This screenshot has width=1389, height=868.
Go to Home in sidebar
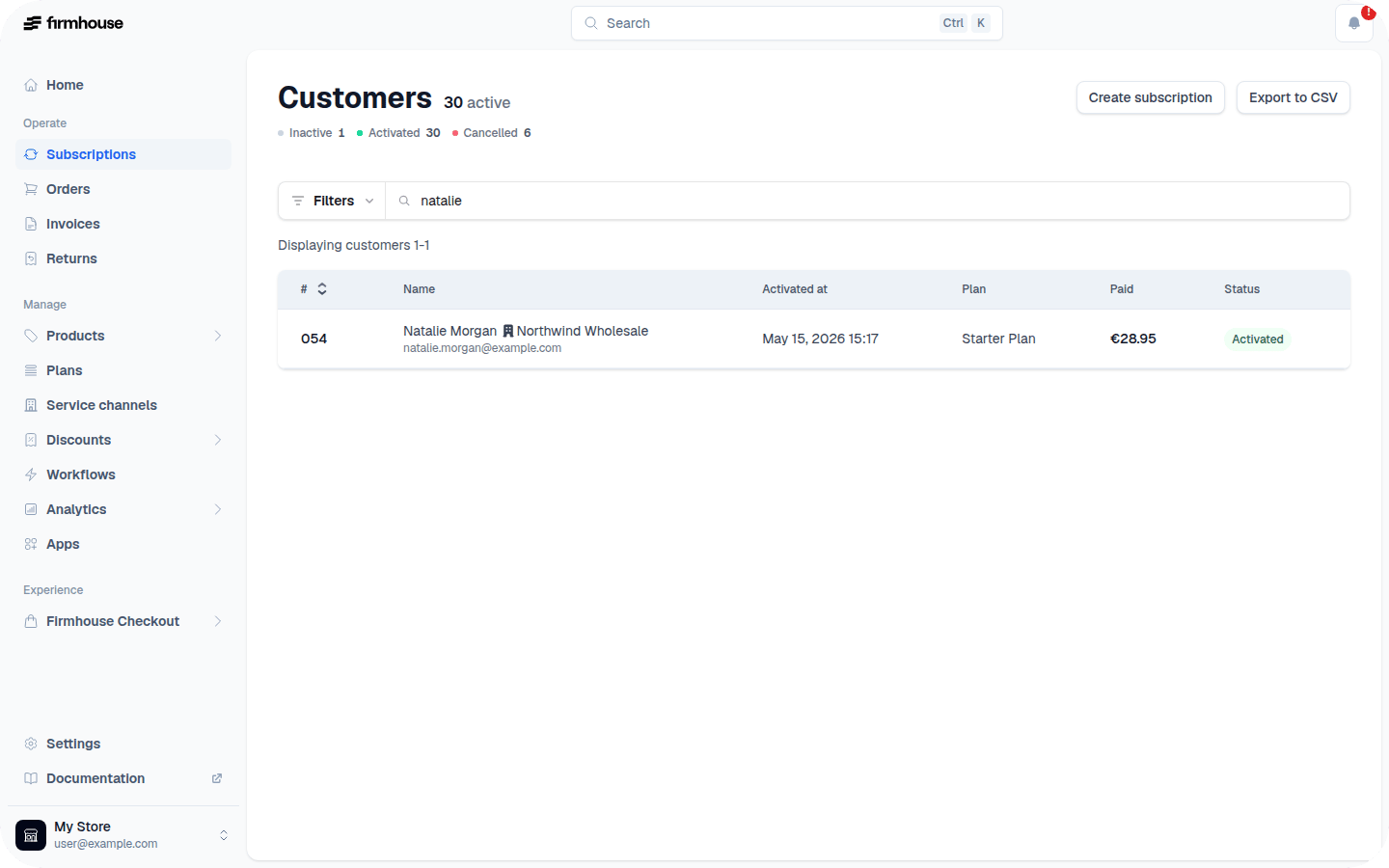point(123,85)
